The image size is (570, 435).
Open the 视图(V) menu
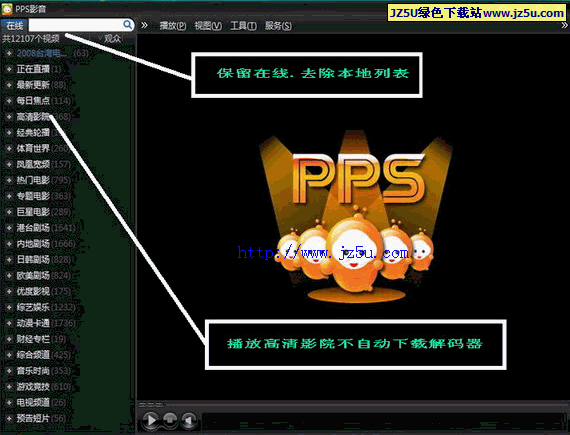pos(208,26)
